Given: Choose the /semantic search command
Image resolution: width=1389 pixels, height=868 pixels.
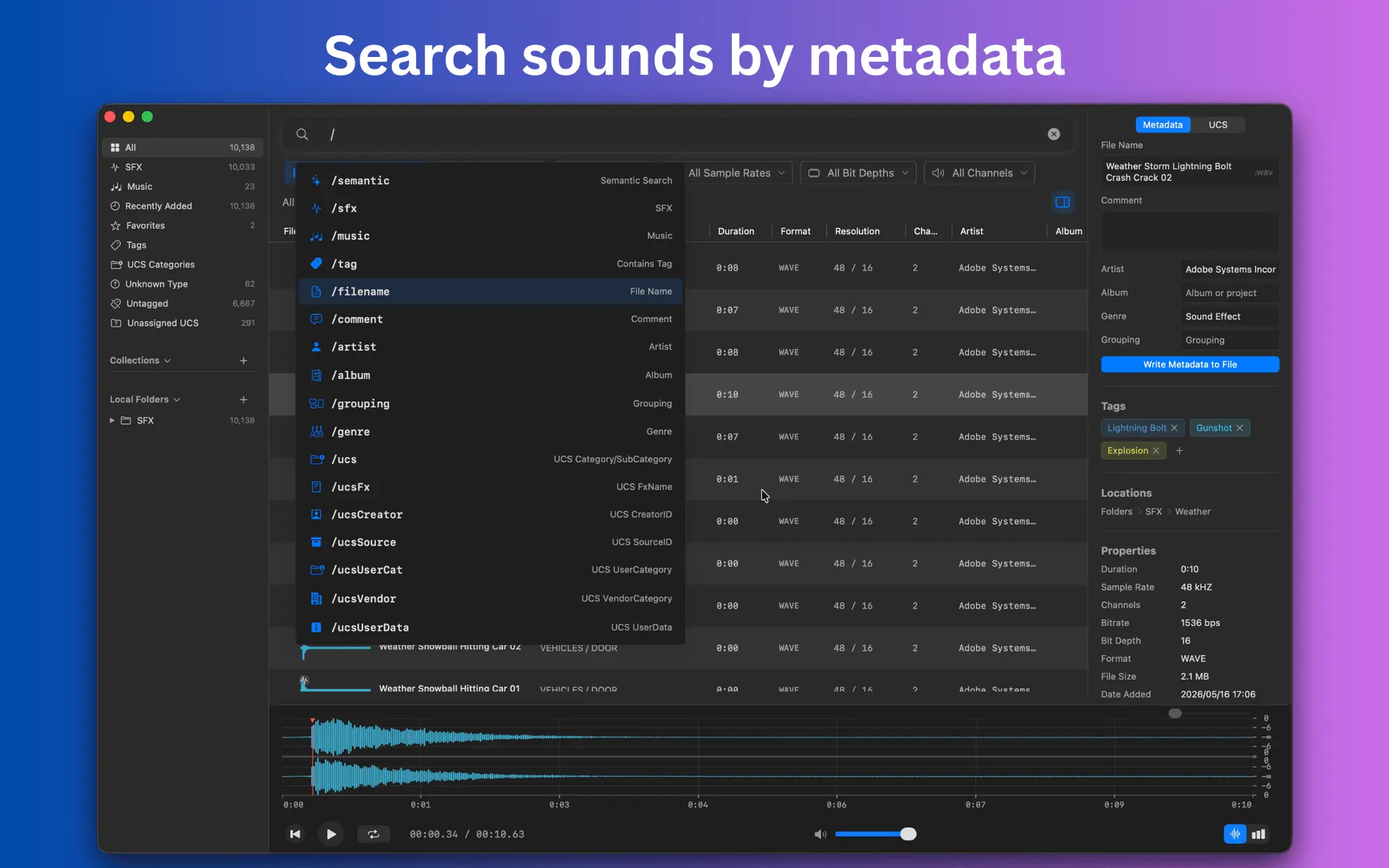Looking at the screenshot, I should (490, 180).
